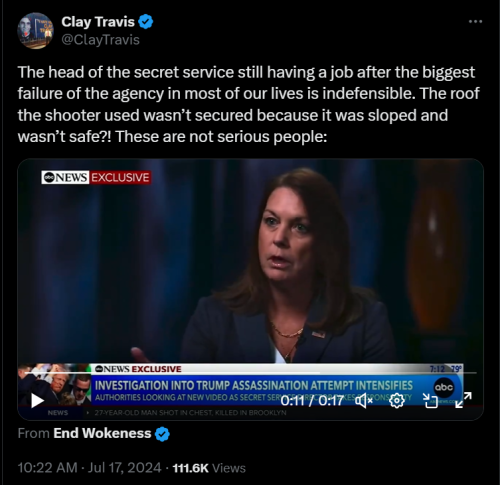Open the three-dot more menu
500x485 pixels.
pos(475,22)
